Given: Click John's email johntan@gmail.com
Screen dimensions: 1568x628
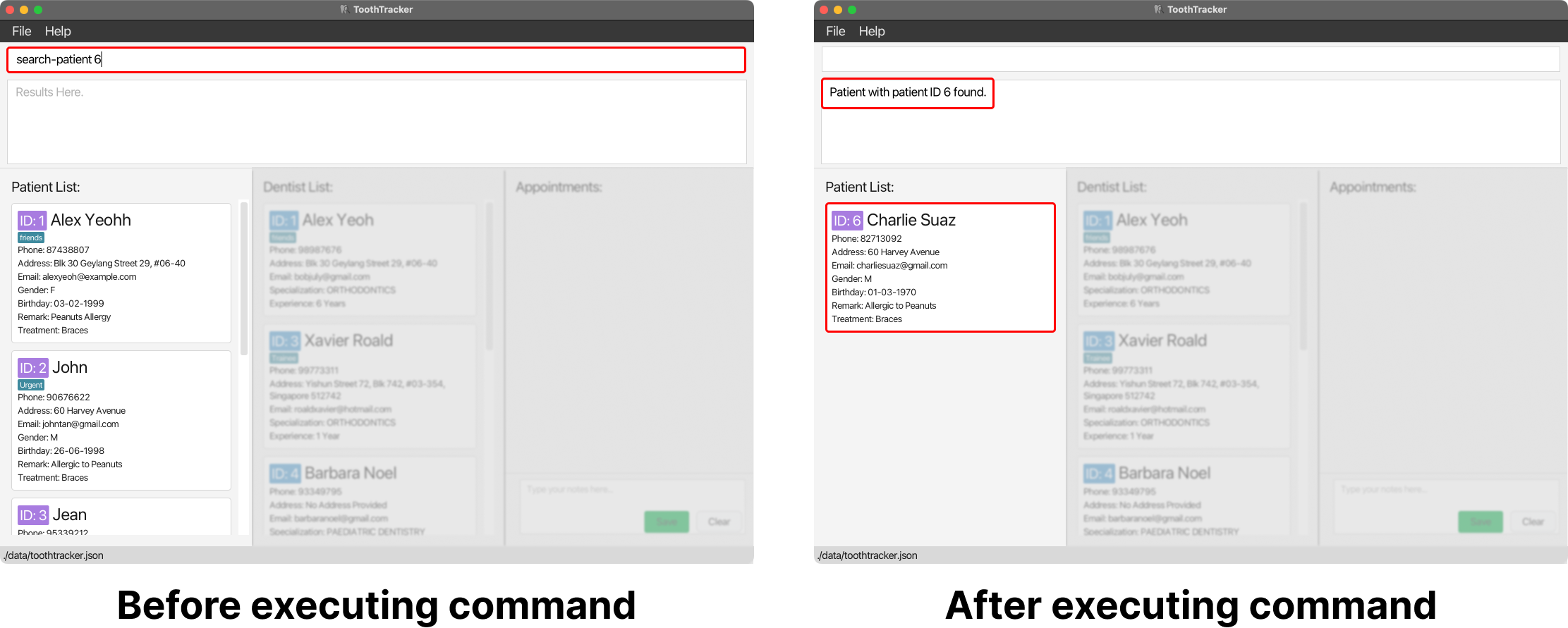Looking at the screenshot, I should (x=68, y=424).
